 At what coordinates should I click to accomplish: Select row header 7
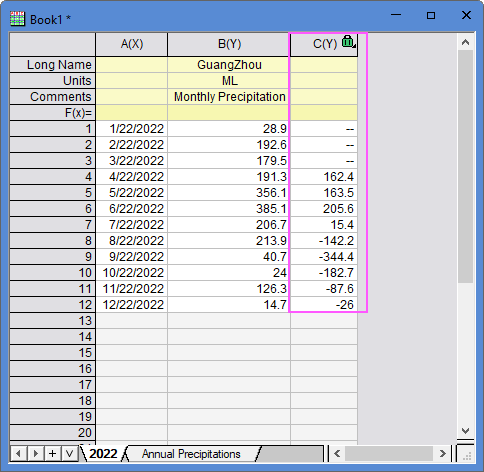tap(53, 225)
